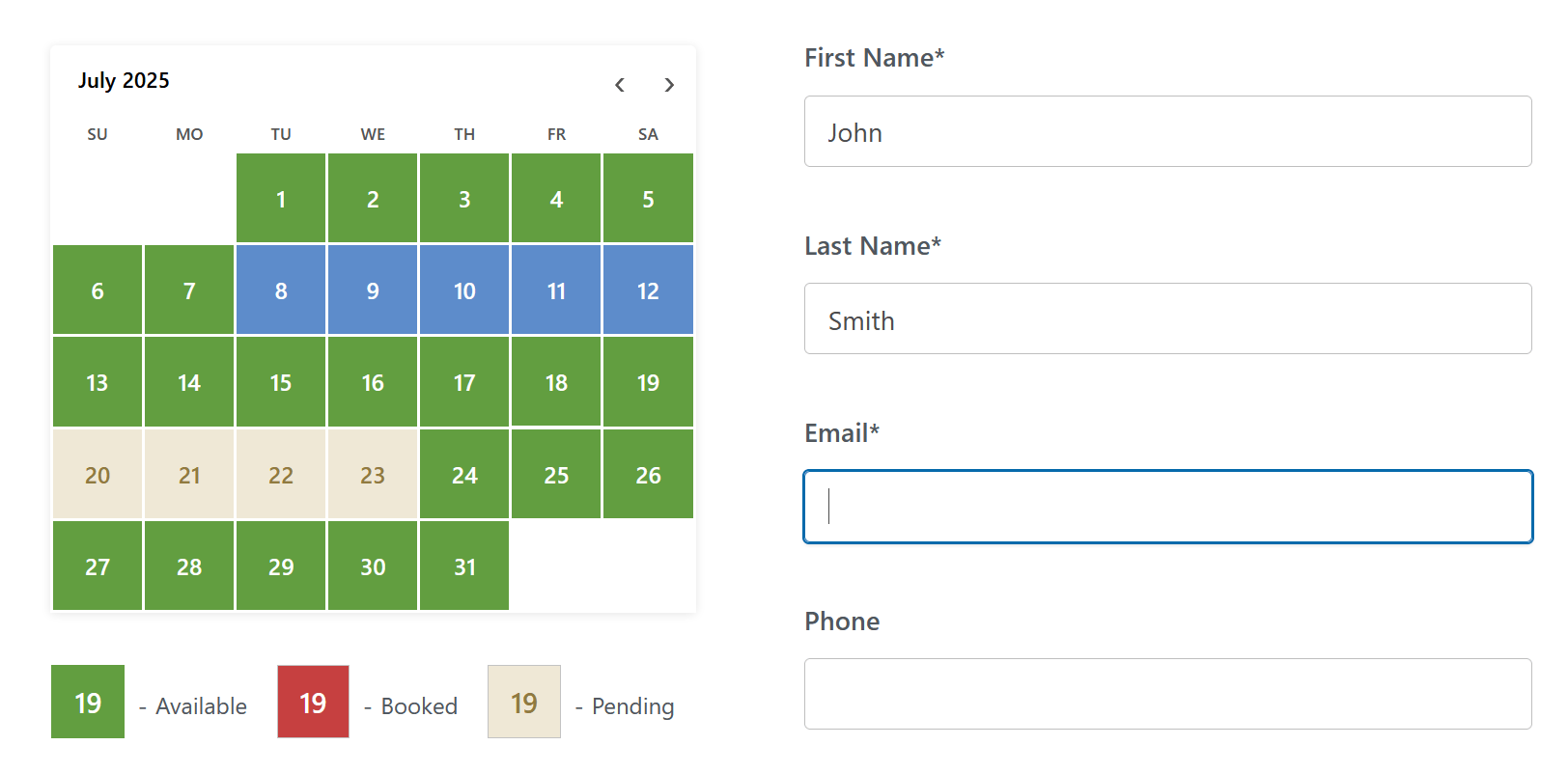The width and height of the screenshot is (1568, 773).
Task: Focus the Phone input field
Action: click(1167, 694)
